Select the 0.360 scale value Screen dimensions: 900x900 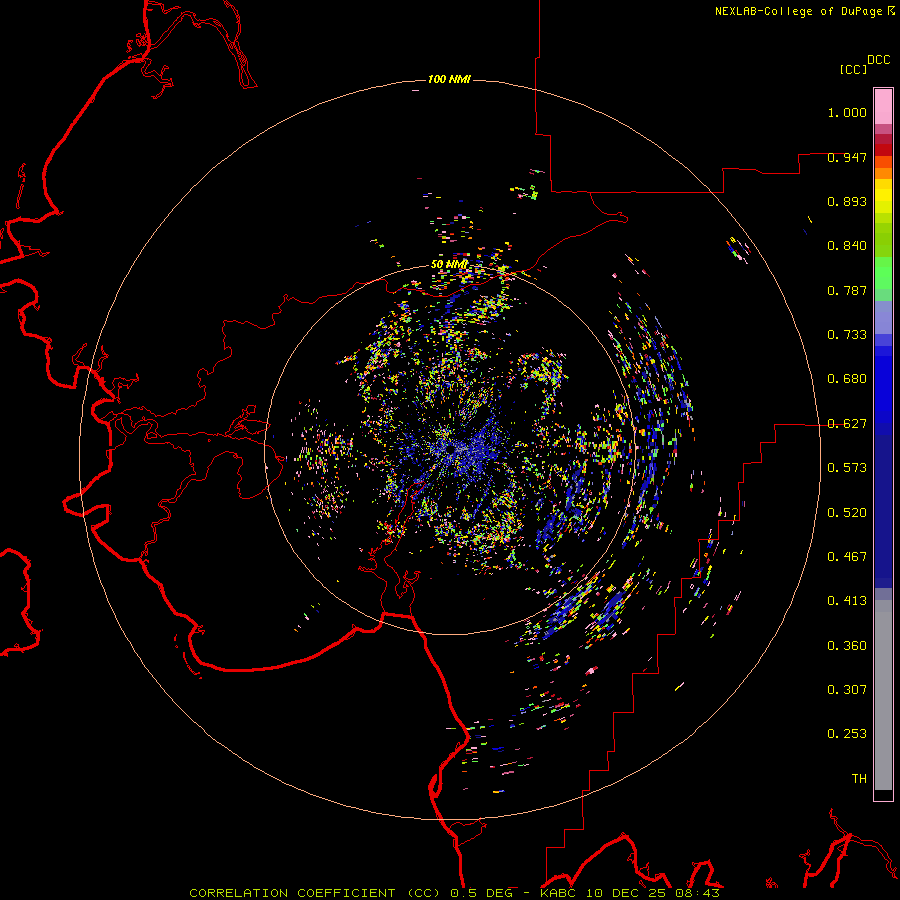coord(847,646)
